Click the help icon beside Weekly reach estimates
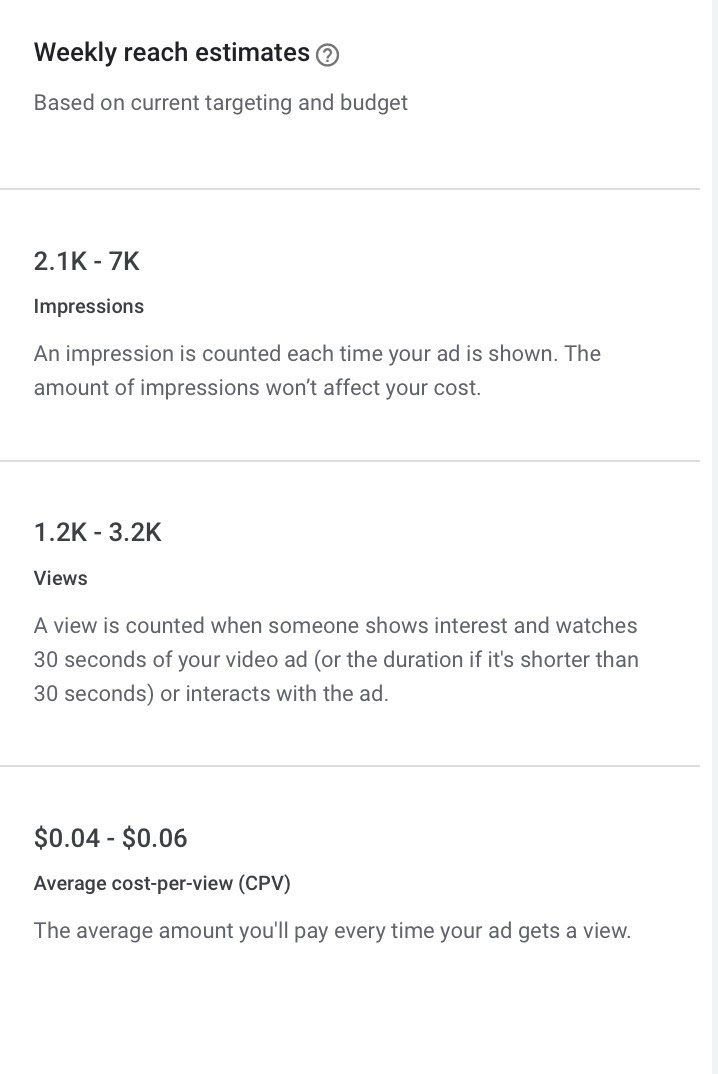The height and width of the screenshot is (1074, 718). (x=327, y=56)
